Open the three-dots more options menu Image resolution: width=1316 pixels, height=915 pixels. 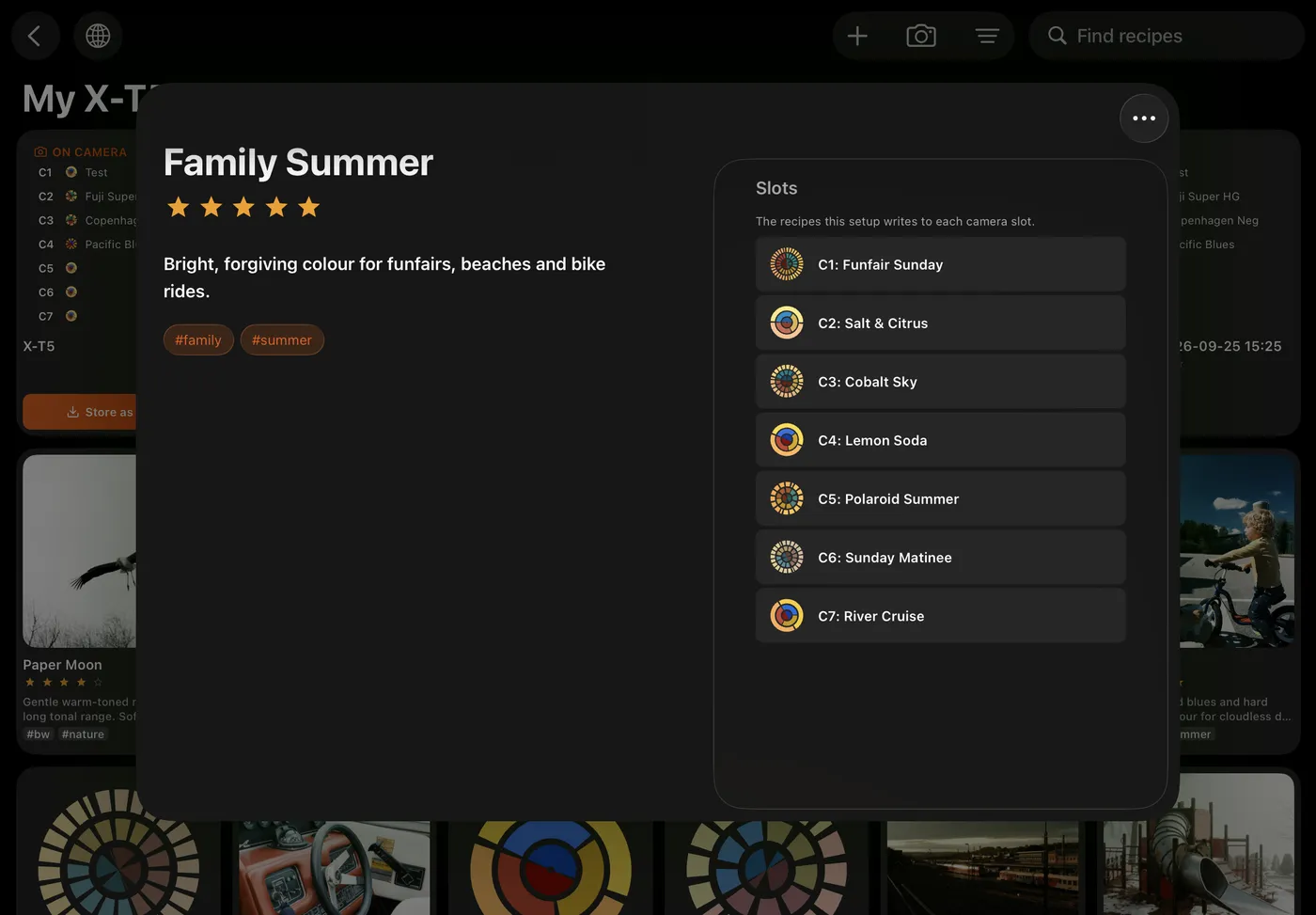pyautogui.click(x=1144, y=118)
